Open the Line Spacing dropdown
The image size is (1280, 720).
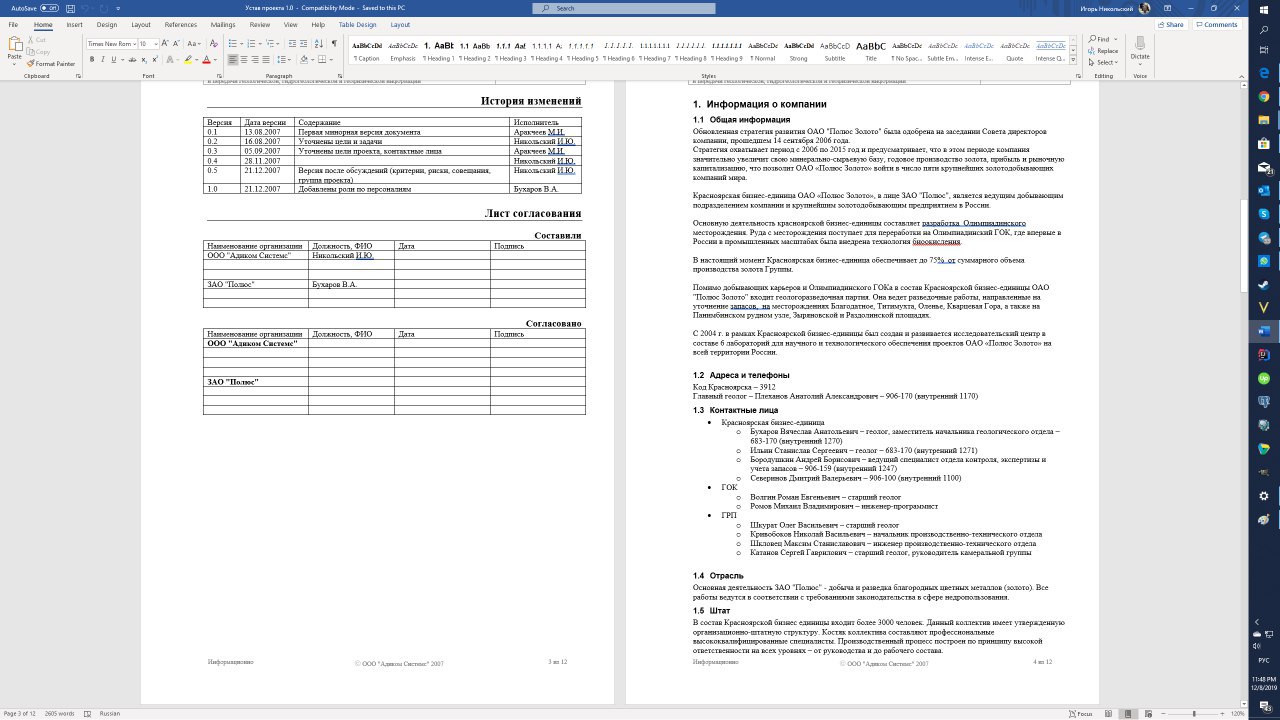tap(289, 60)
